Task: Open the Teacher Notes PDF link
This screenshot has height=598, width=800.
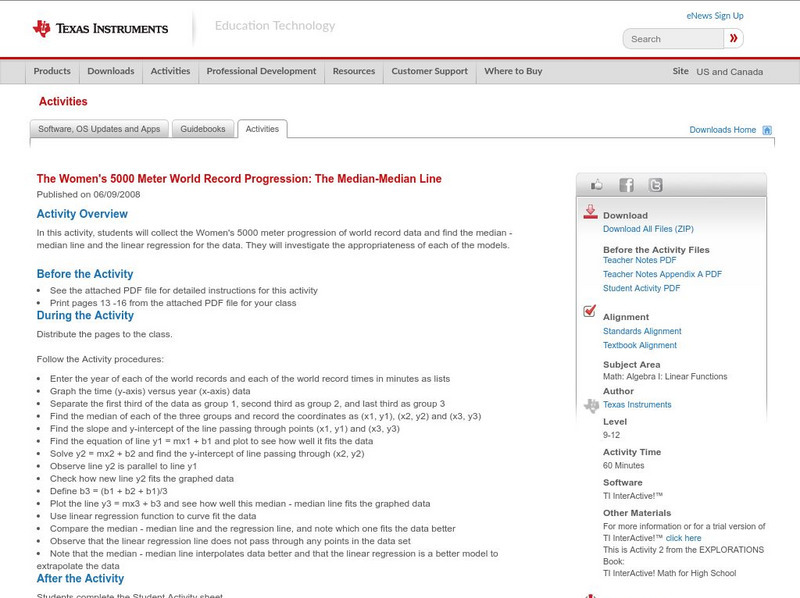Action: pos(639,260)
